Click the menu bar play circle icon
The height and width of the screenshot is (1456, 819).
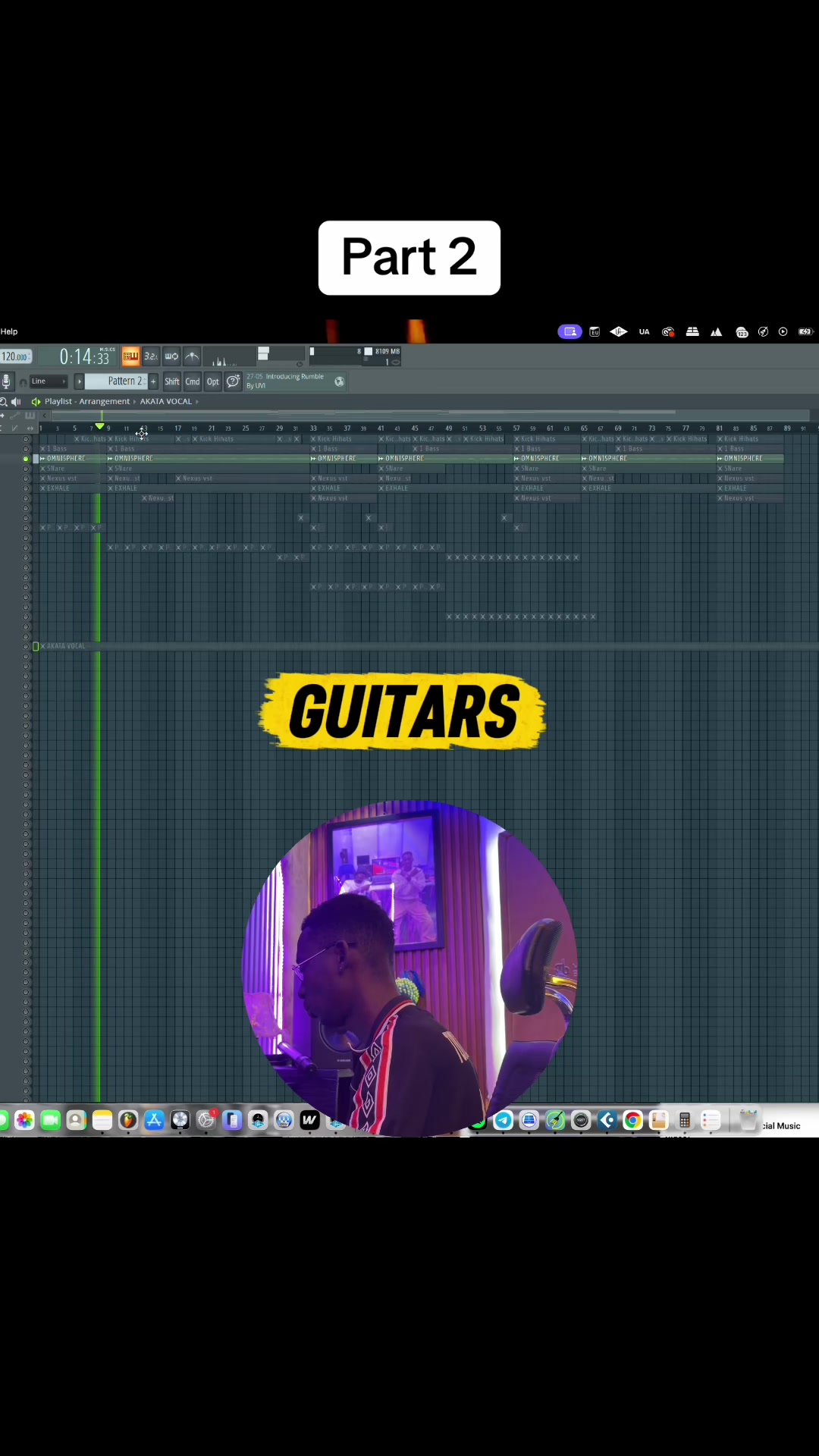tap(783, 331)
